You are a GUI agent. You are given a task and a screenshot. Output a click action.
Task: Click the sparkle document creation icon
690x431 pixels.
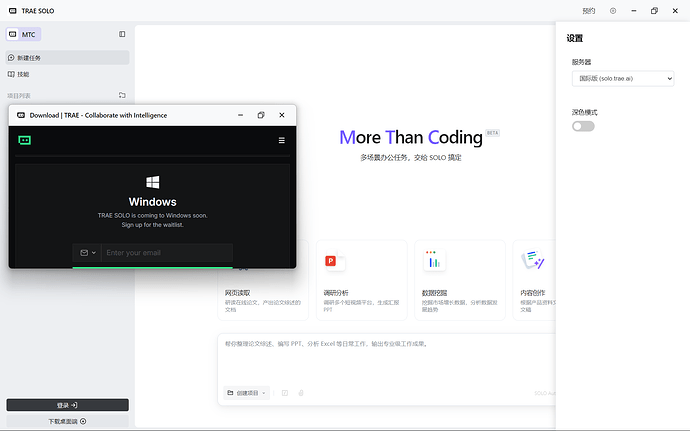533,260
